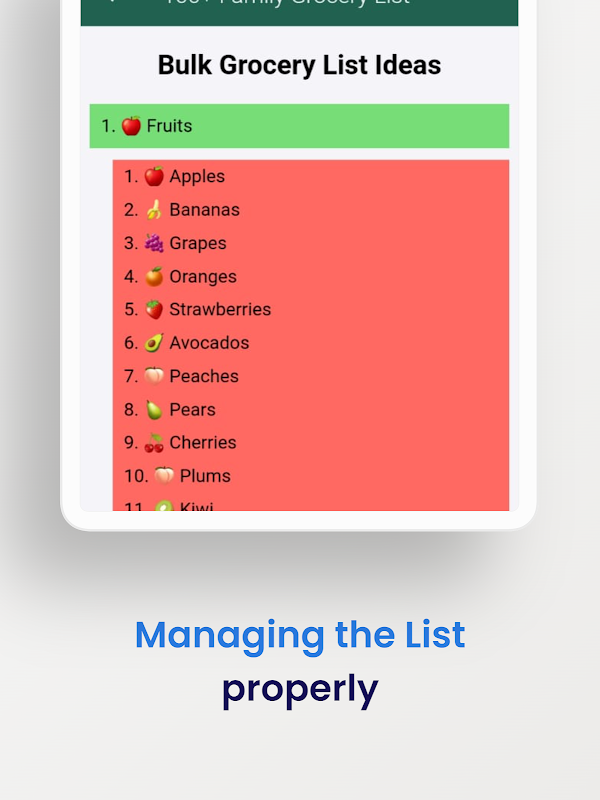Click the Bulk Grocery List Ideas heading
This screenshot has width=600, height=800.
(x=299, y=65)
